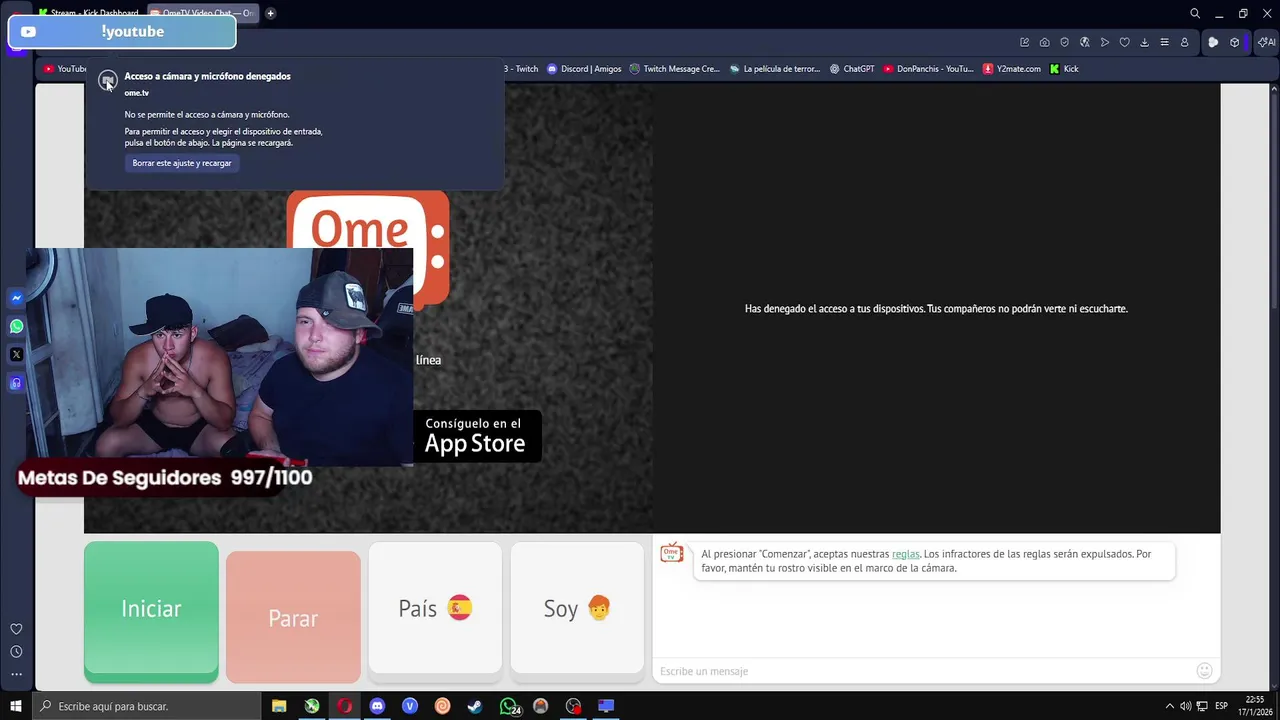Open File Explorer from the taskbar
This screenshot has height=720, width=1280.
pyautogui.click(x=279, y=706)
